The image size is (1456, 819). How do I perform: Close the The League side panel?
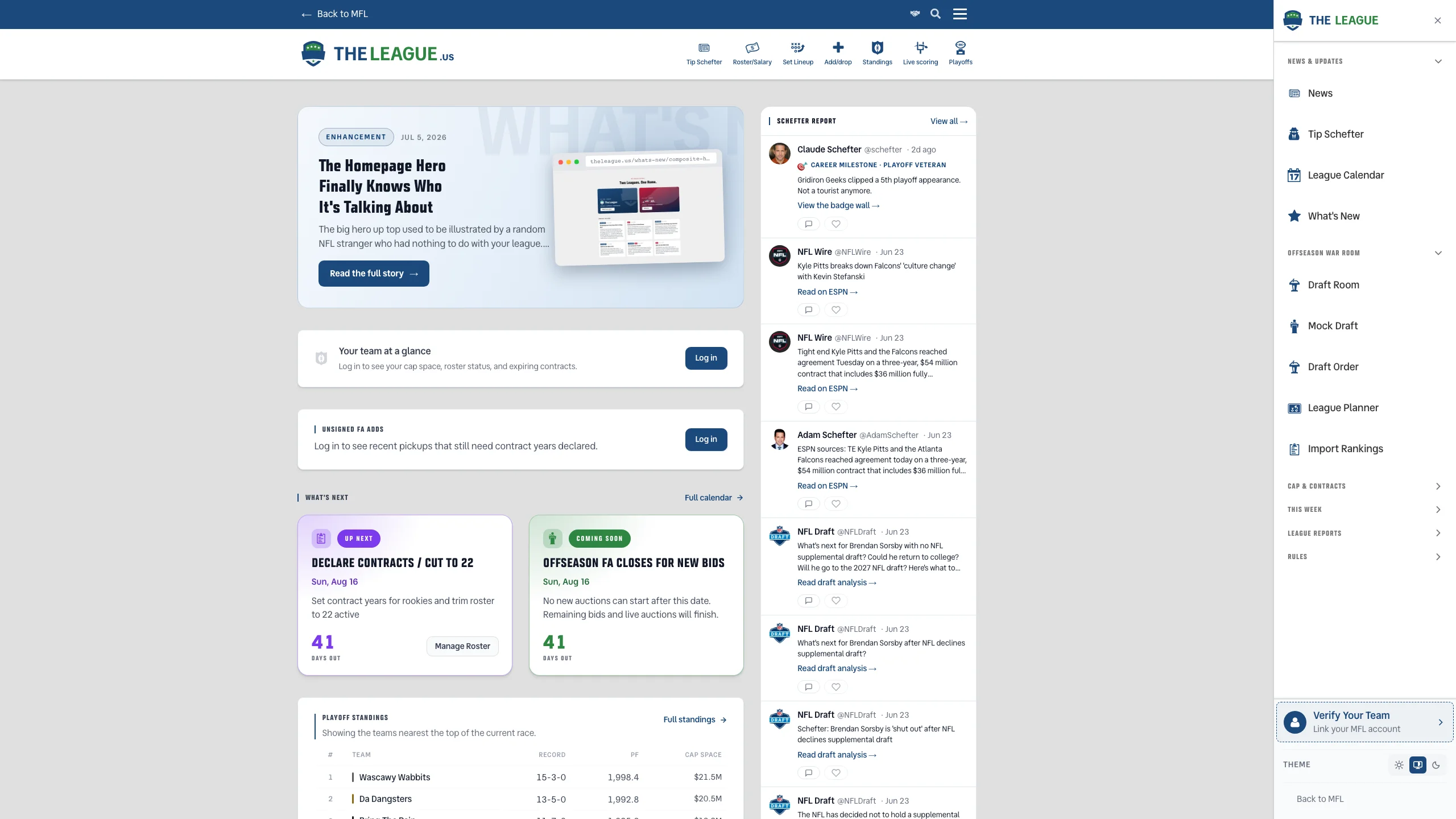pos(1438,20)
